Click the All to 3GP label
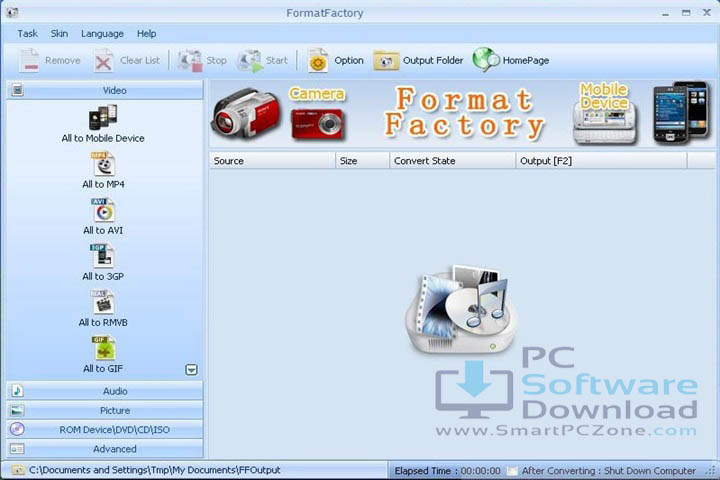 [x=103, y=277]
